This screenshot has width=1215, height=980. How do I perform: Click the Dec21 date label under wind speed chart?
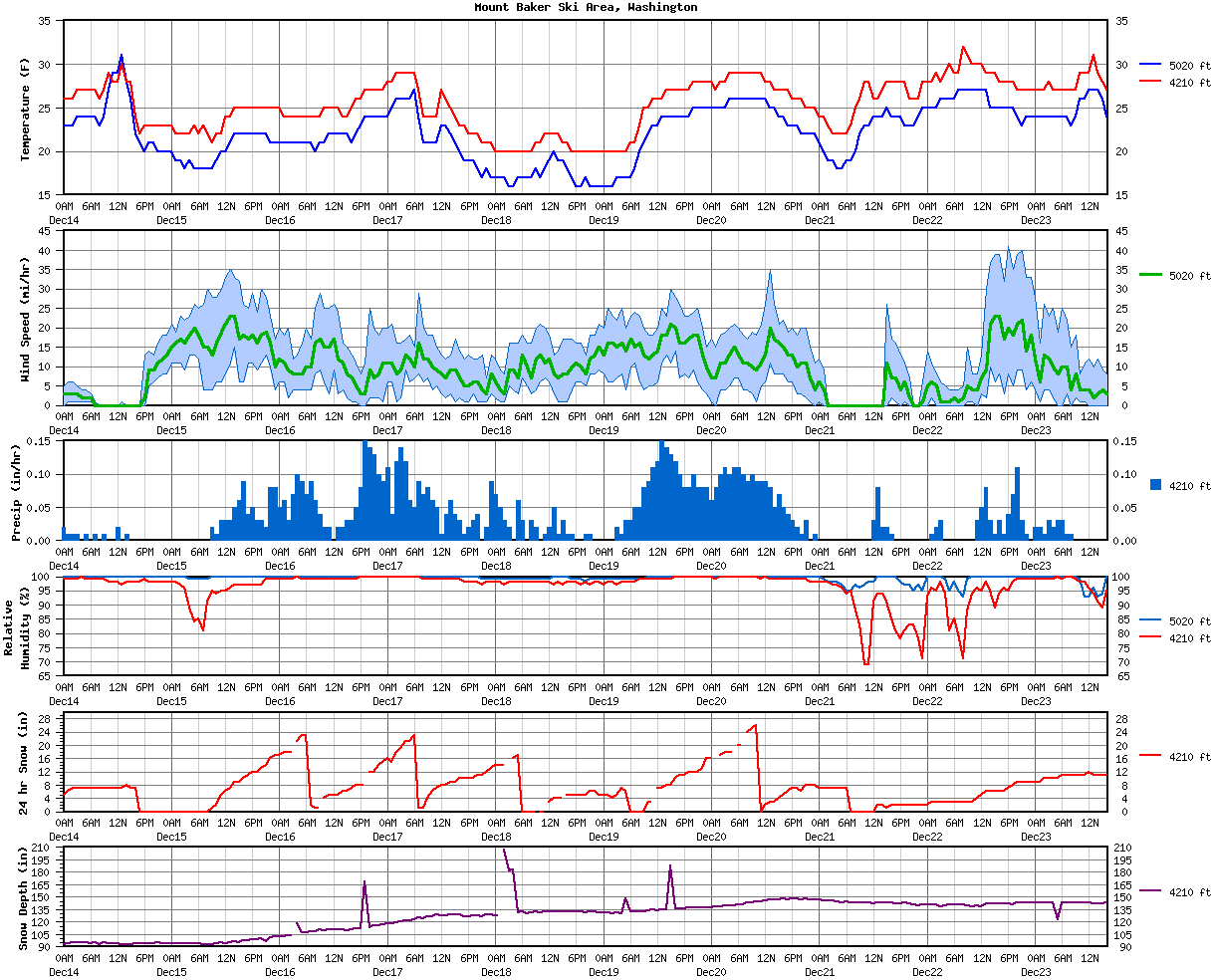820,430
